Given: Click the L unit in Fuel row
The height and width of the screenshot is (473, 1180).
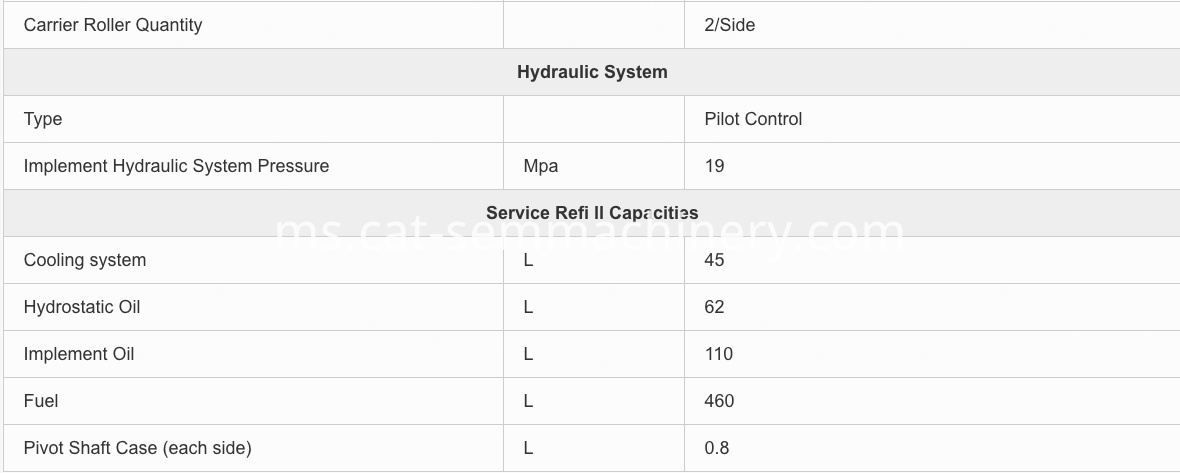Looking at the screenshot, I should [x=528, y=401].
